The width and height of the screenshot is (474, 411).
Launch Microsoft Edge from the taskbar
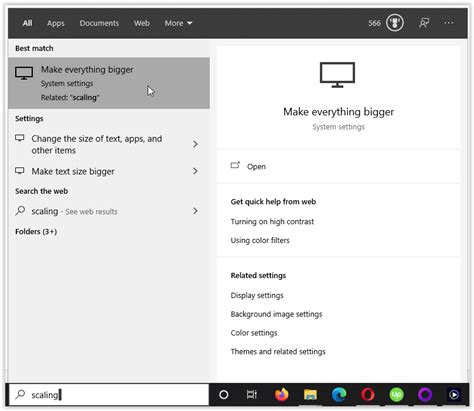(x=339, y=395)
